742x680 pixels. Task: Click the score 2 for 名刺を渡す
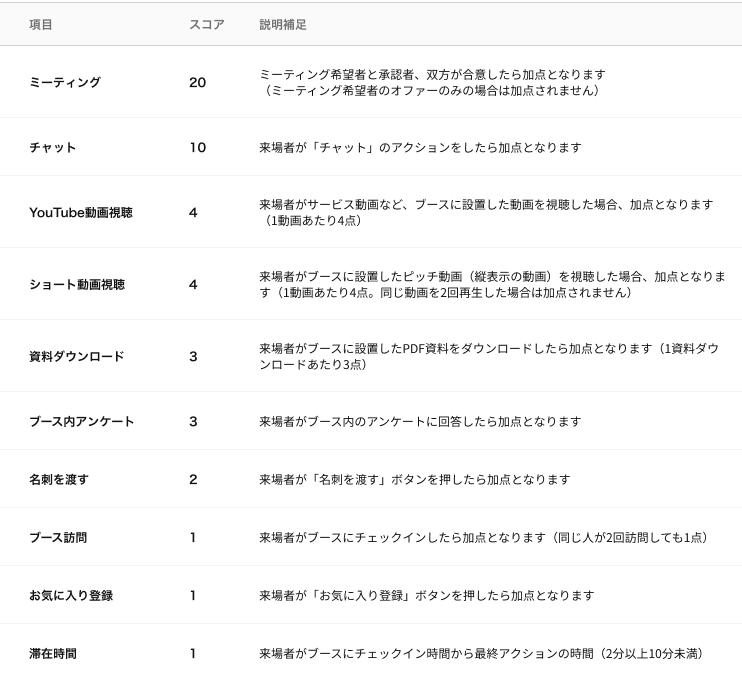(x=193, y=480)
